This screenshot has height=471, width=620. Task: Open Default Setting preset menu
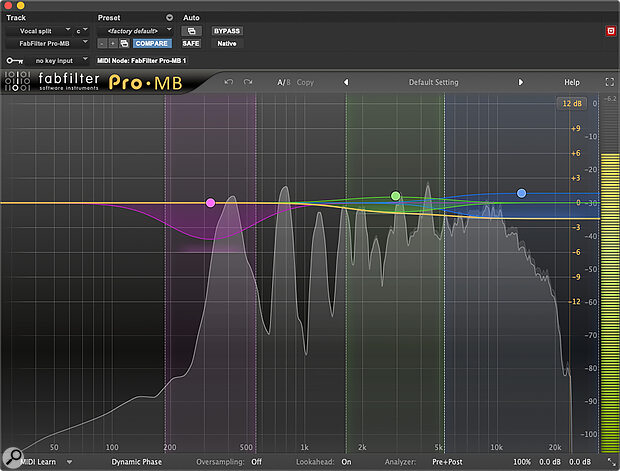[433, 82]
